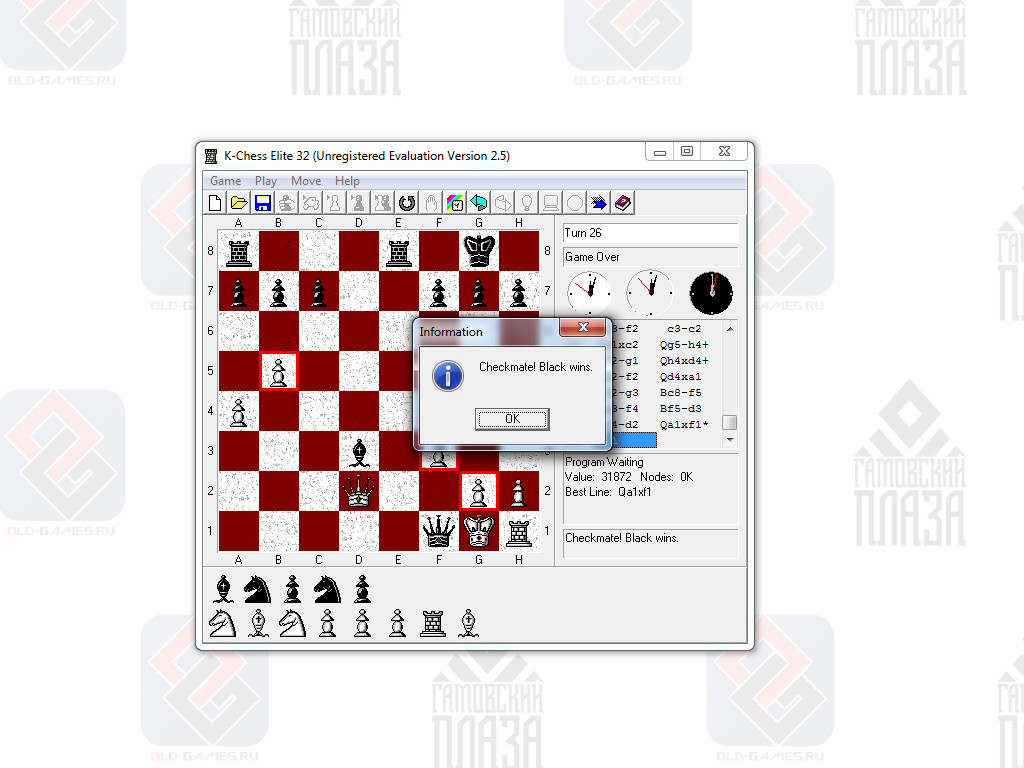Click the Checkmate! Black wins status bar text
Screen dimensions: 1024x768
pos(622,538)
